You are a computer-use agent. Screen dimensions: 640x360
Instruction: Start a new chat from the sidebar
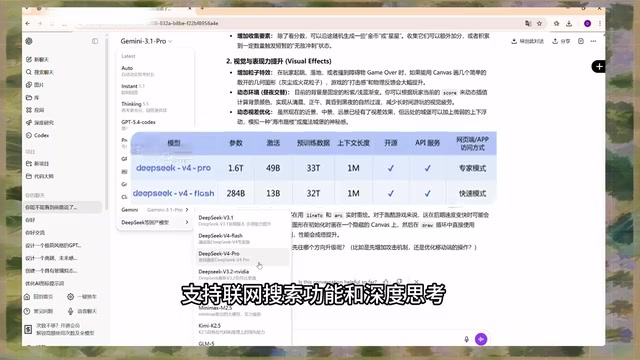tap(38, 60)
